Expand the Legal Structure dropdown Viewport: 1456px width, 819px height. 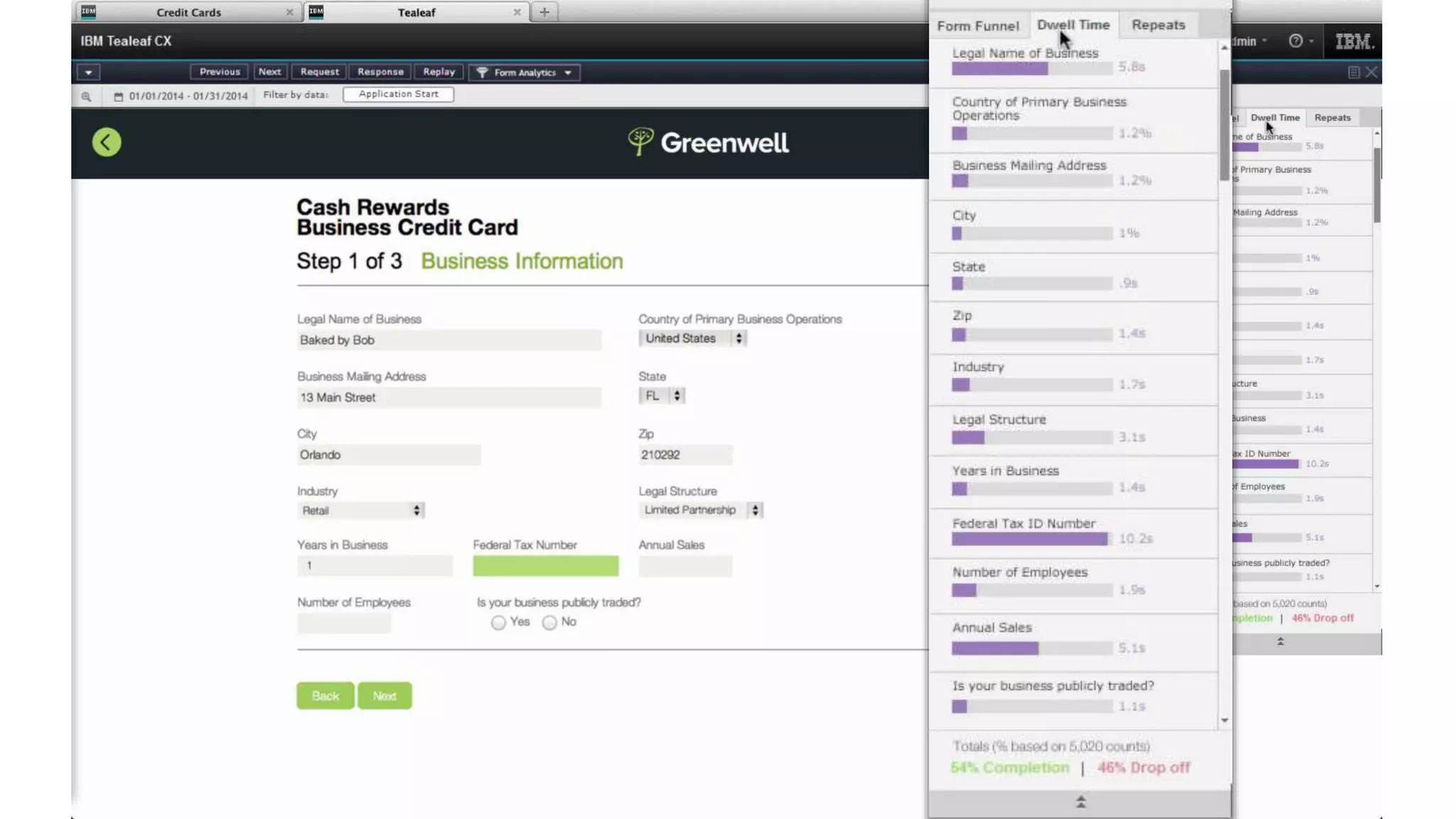(x=700, y=510)
